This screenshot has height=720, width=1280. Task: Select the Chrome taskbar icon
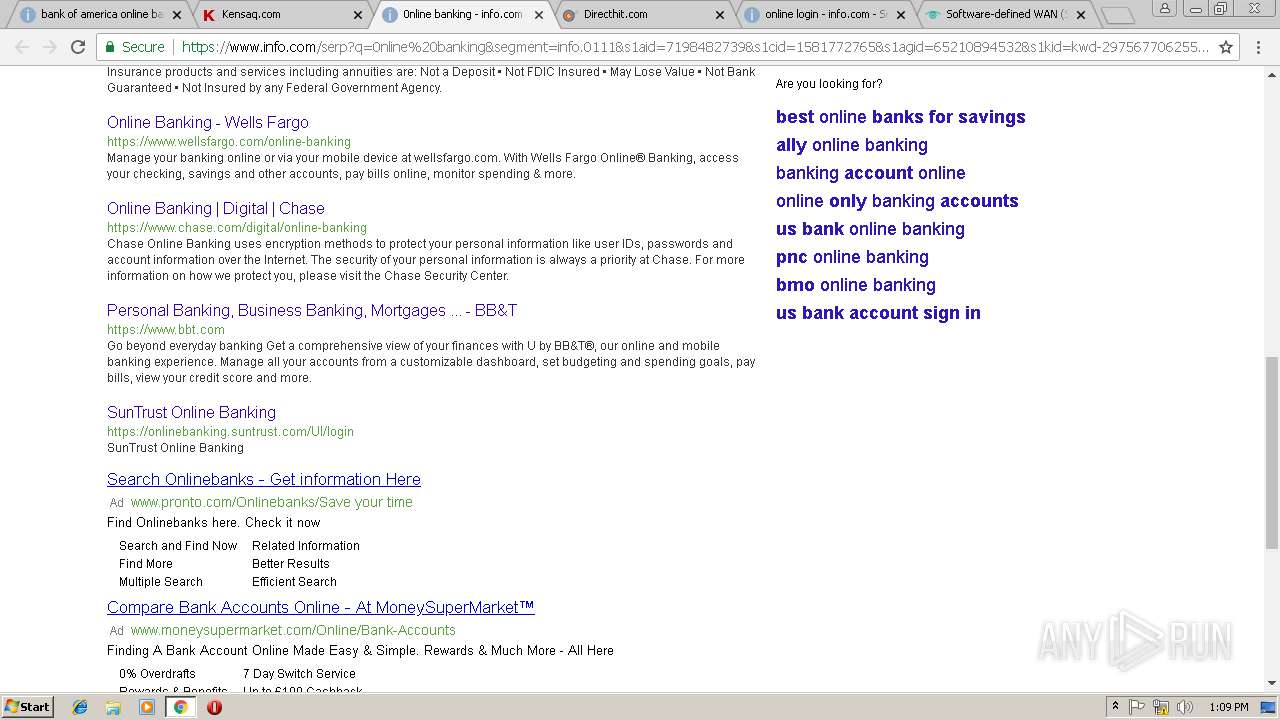[180, 707]
